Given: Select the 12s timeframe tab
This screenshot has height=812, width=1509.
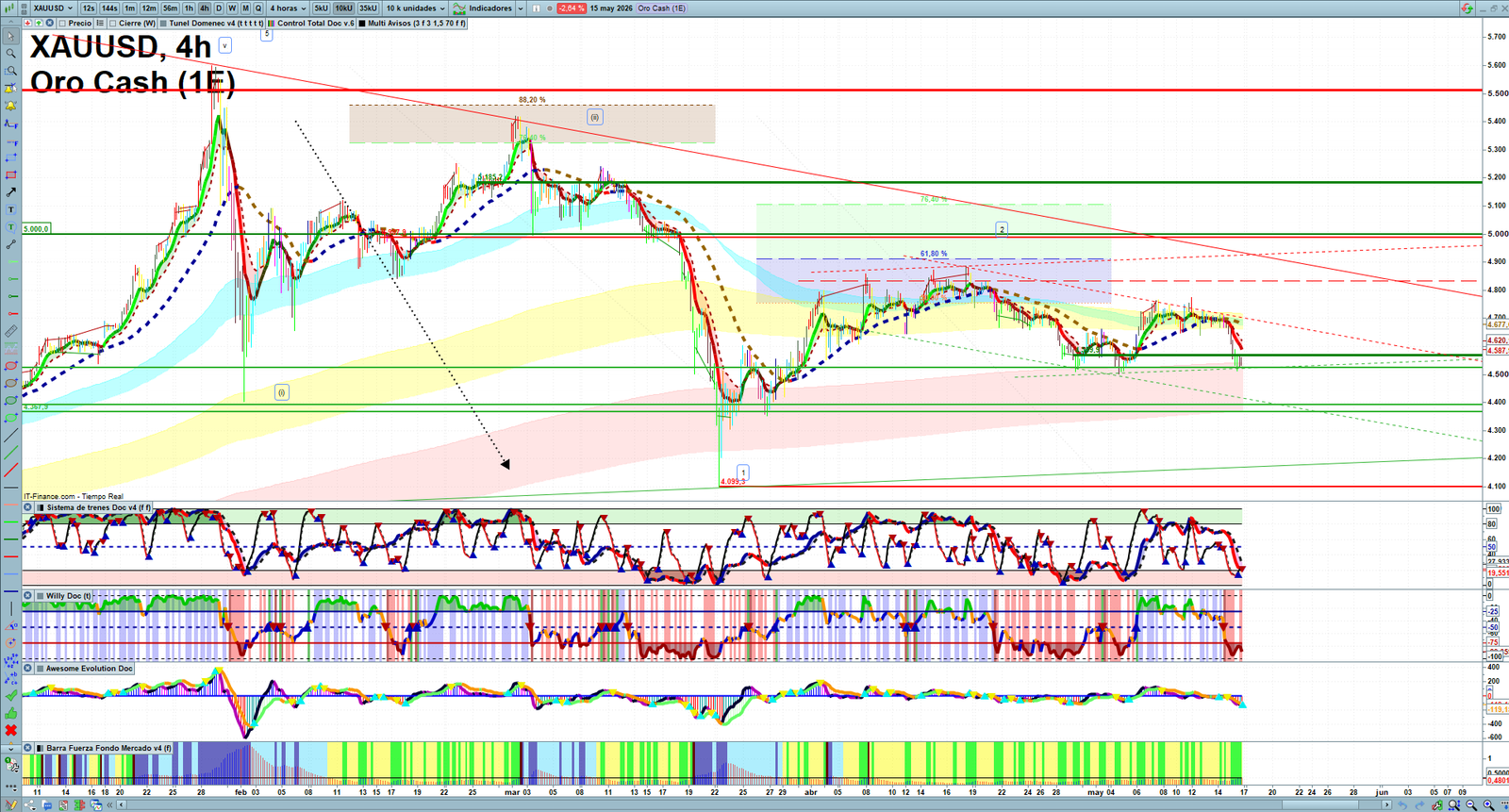Looking at the screenshot, I should click(x=89, y=8).
